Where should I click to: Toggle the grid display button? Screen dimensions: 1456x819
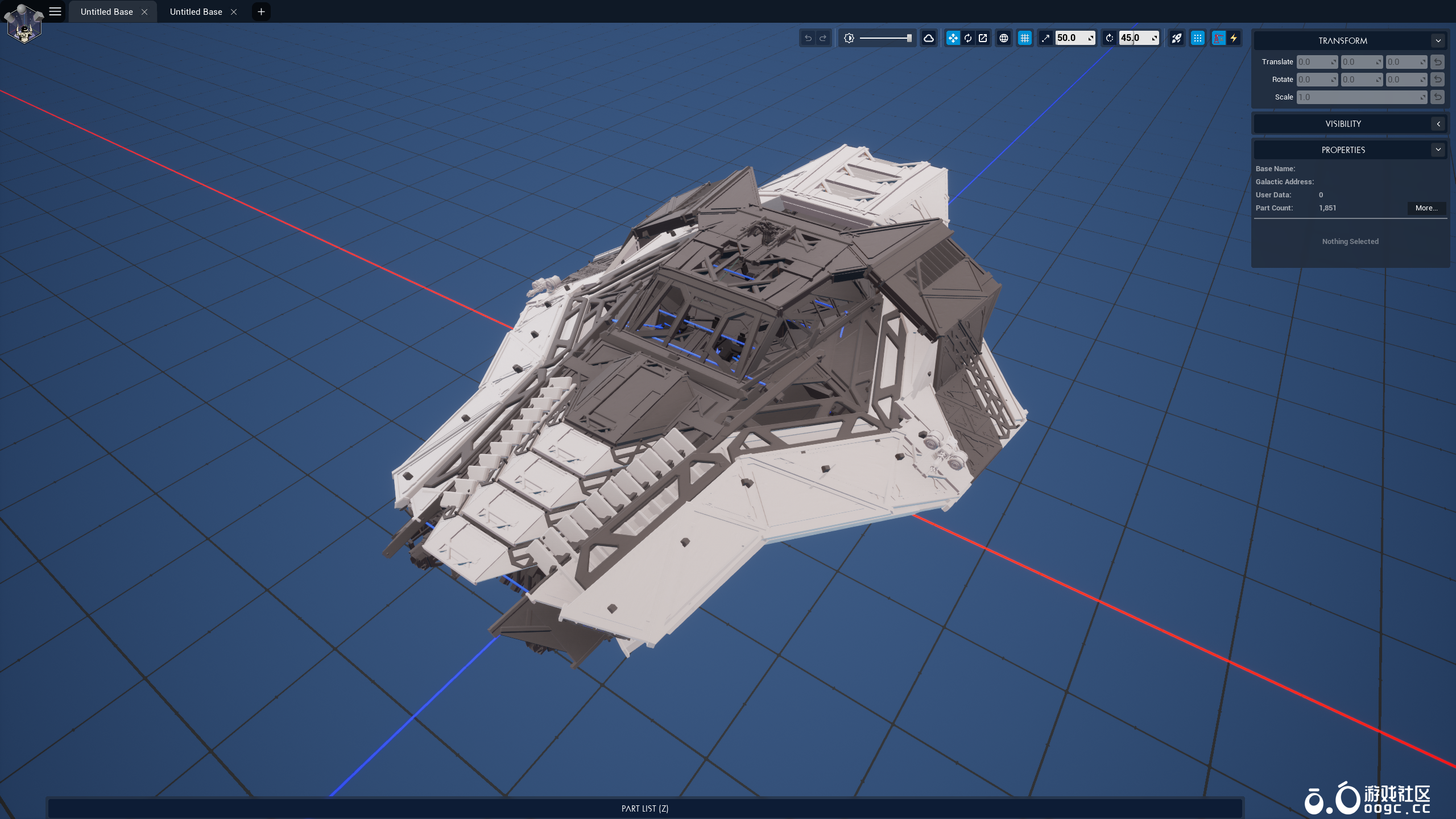point(1025,38)
